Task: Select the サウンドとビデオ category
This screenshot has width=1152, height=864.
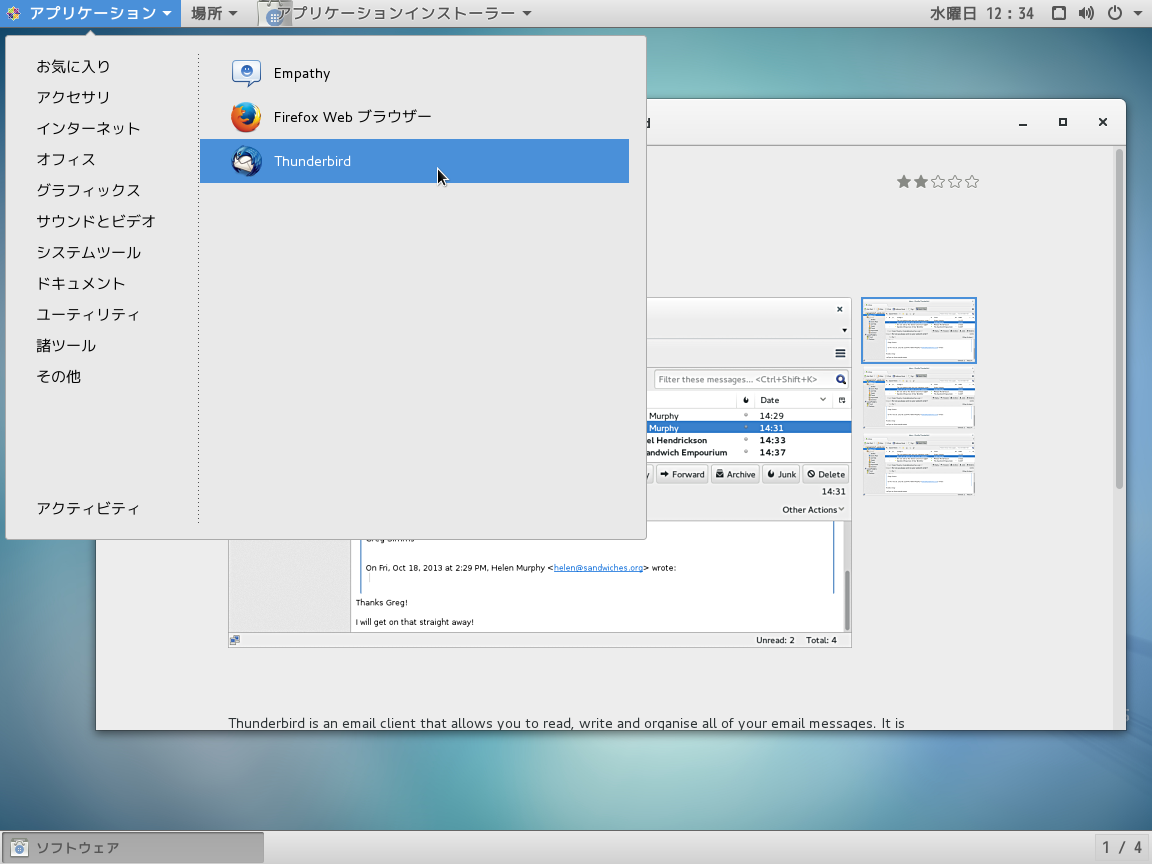Action: coord(96,221)
